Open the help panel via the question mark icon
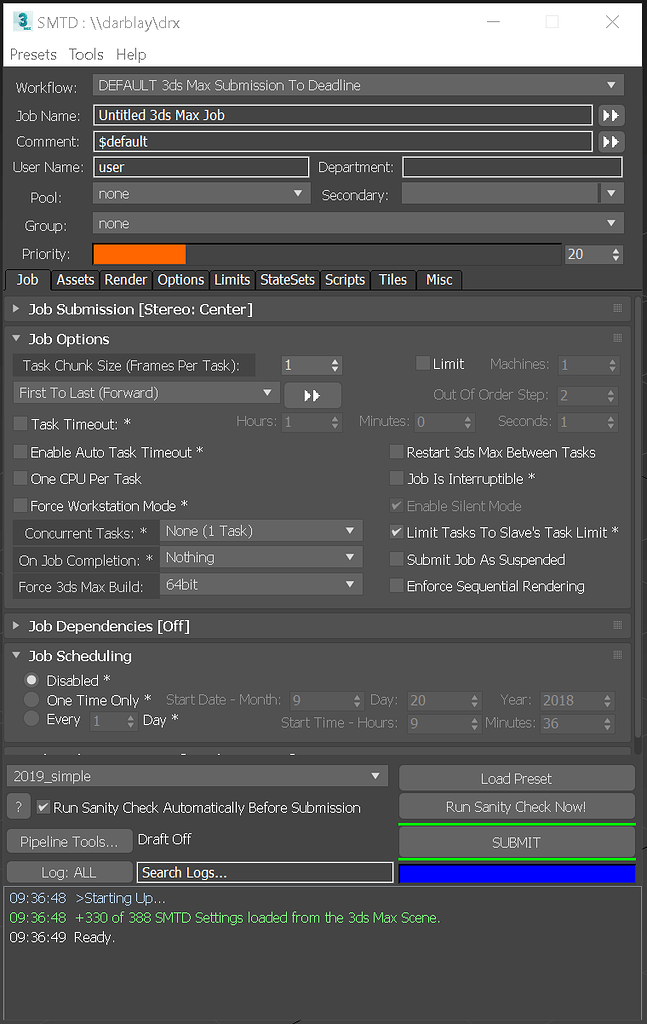Viewport: 647px width, 1024px height. [x=18, y=807]
